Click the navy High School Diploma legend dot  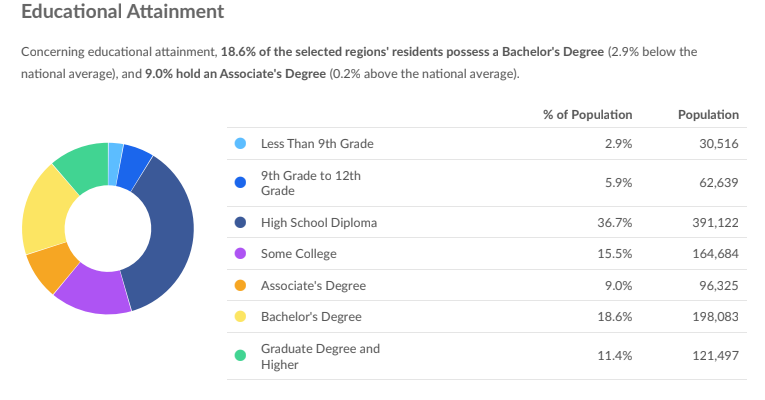click(240, 222)
